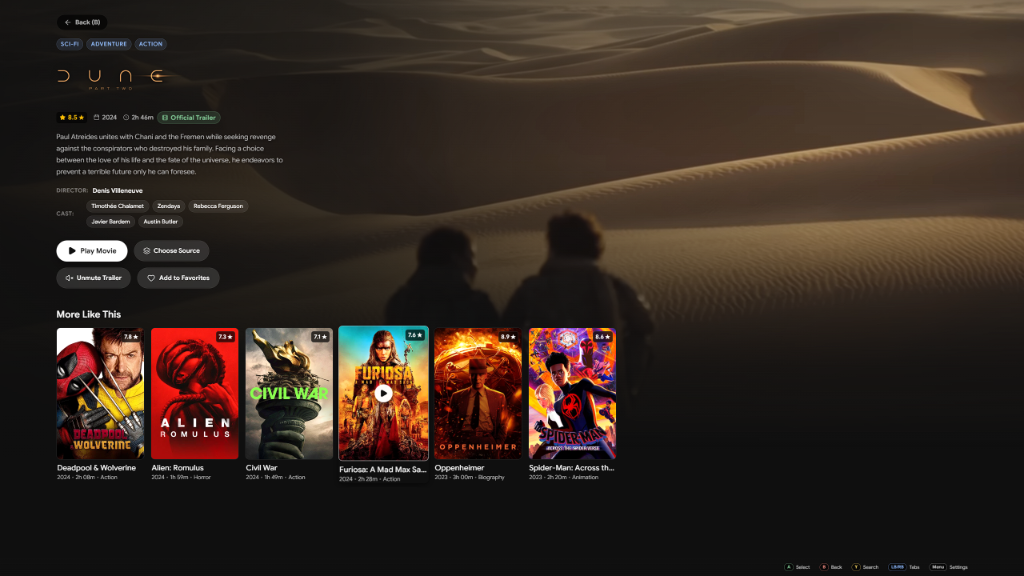Click the 8.5 star rating badge
This screenshot has height=576, width=1024.
(72, 118)
